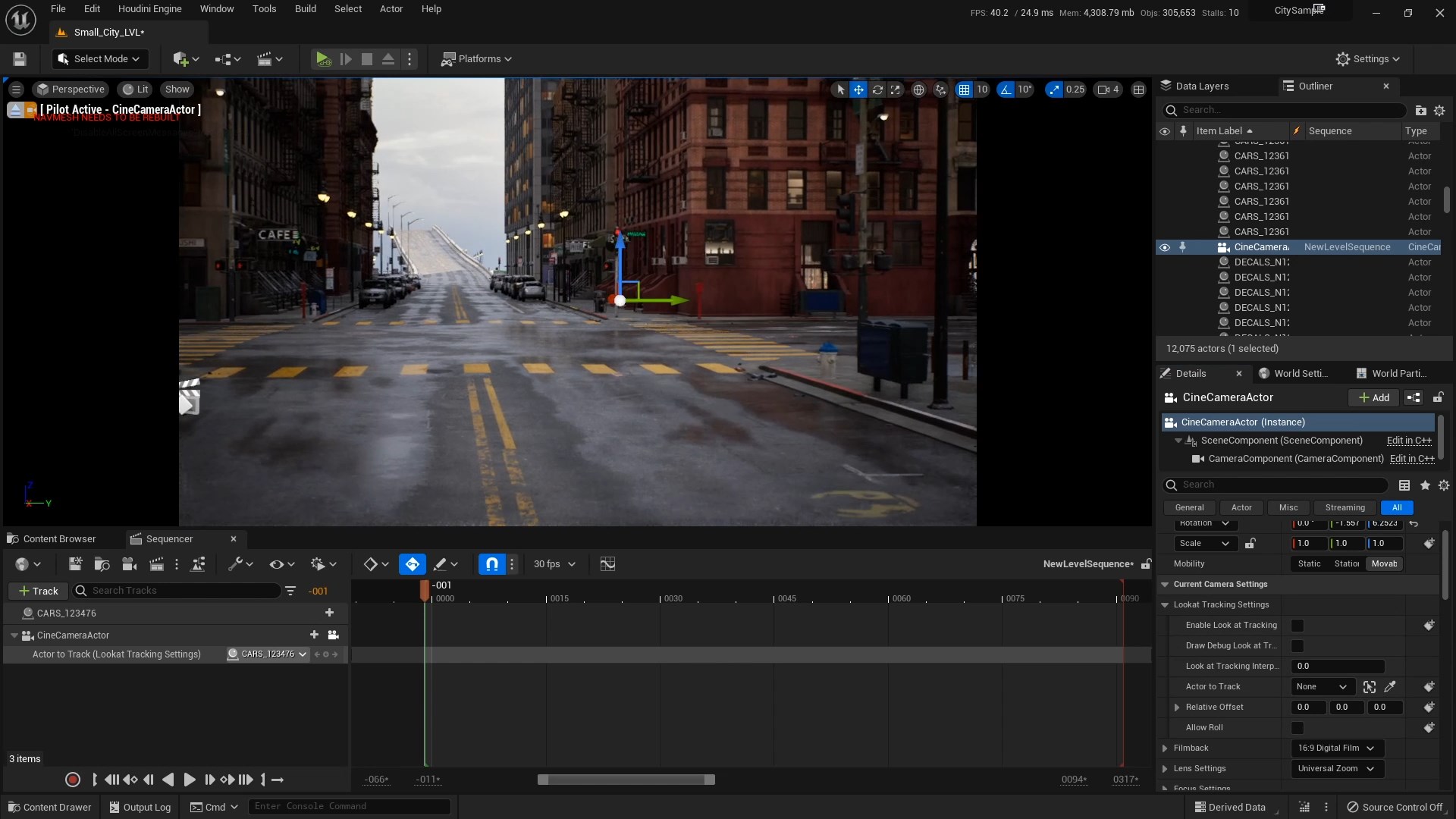Screen dimensions: 1456x819
Task: Open Actor to Track None dropdown
Action: point(1322,687)
